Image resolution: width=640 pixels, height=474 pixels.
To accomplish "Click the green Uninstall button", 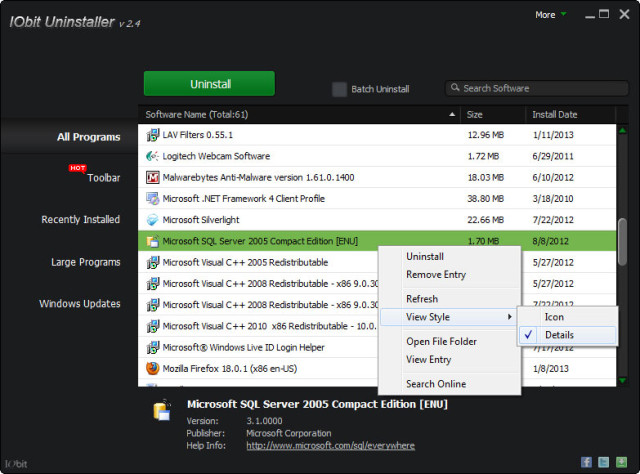I will (x=209, y=84).
